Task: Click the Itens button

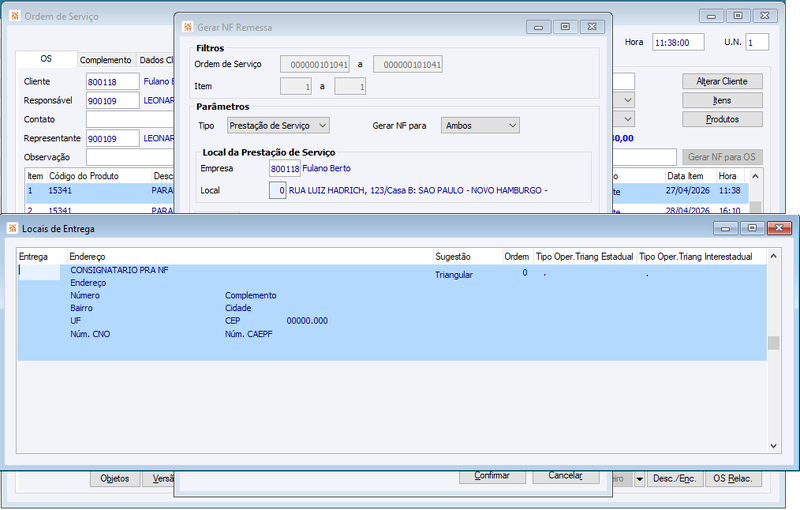Action: (x=722, y=100)
